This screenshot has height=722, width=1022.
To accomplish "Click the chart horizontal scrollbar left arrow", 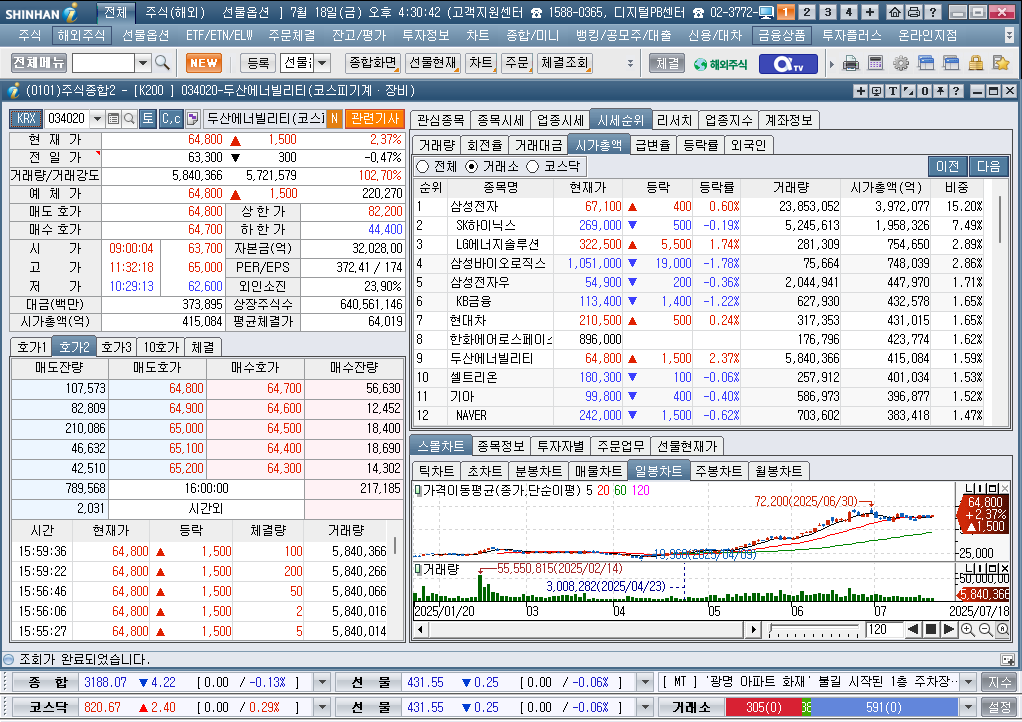I will click(x=420, y=629).
